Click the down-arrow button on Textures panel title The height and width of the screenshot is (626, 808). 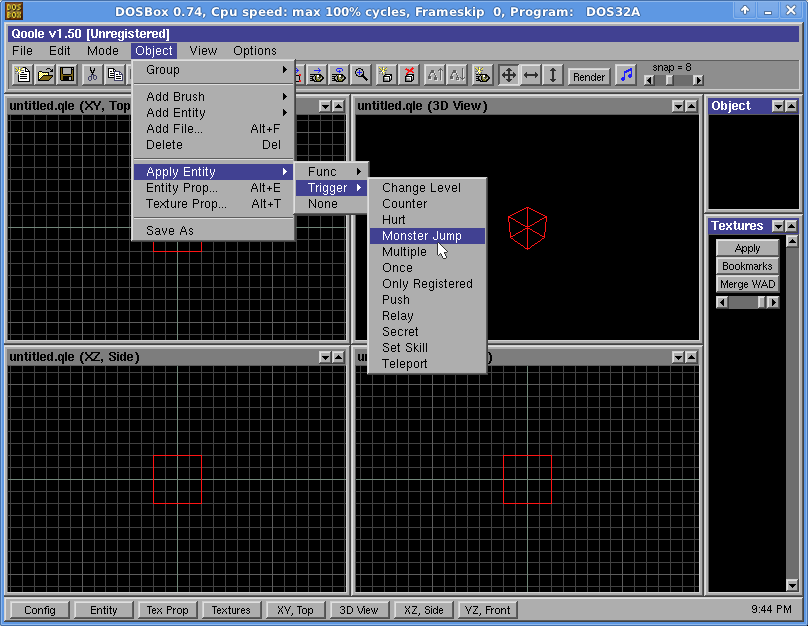point(778,226)
